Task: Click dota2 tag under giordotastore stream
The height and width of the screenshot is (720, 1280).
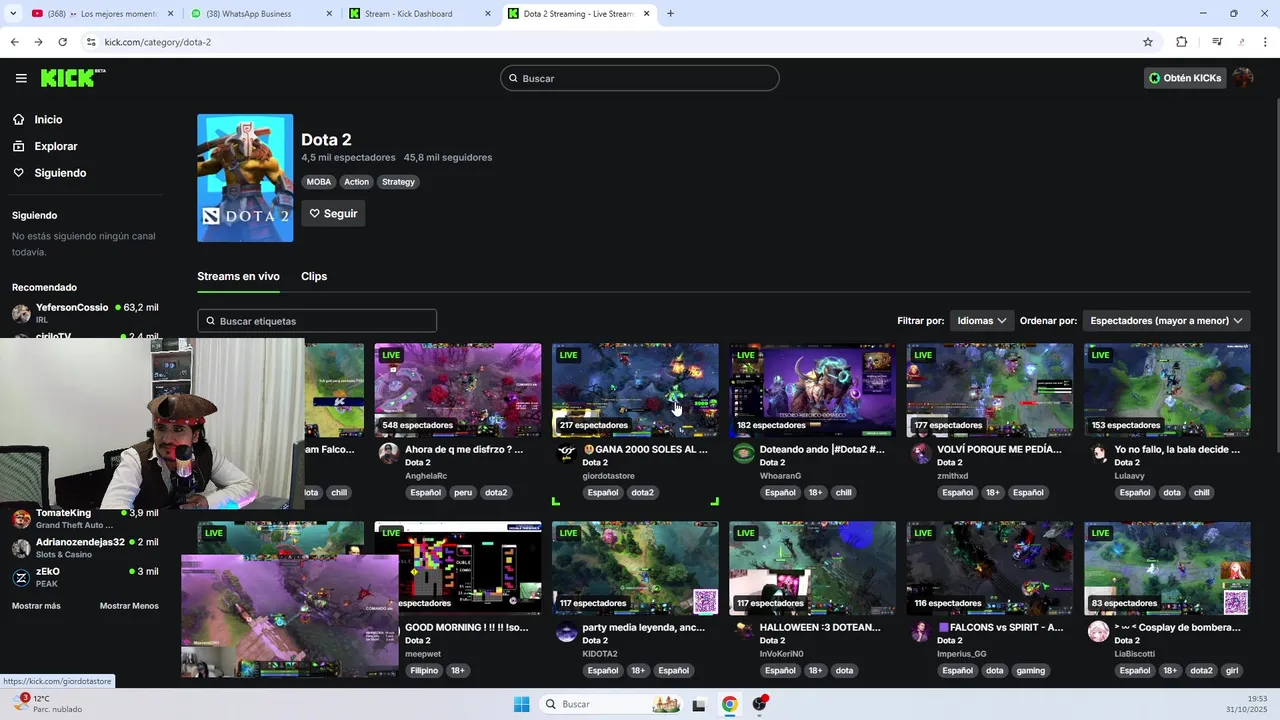Action: click(x=642, y=493)
